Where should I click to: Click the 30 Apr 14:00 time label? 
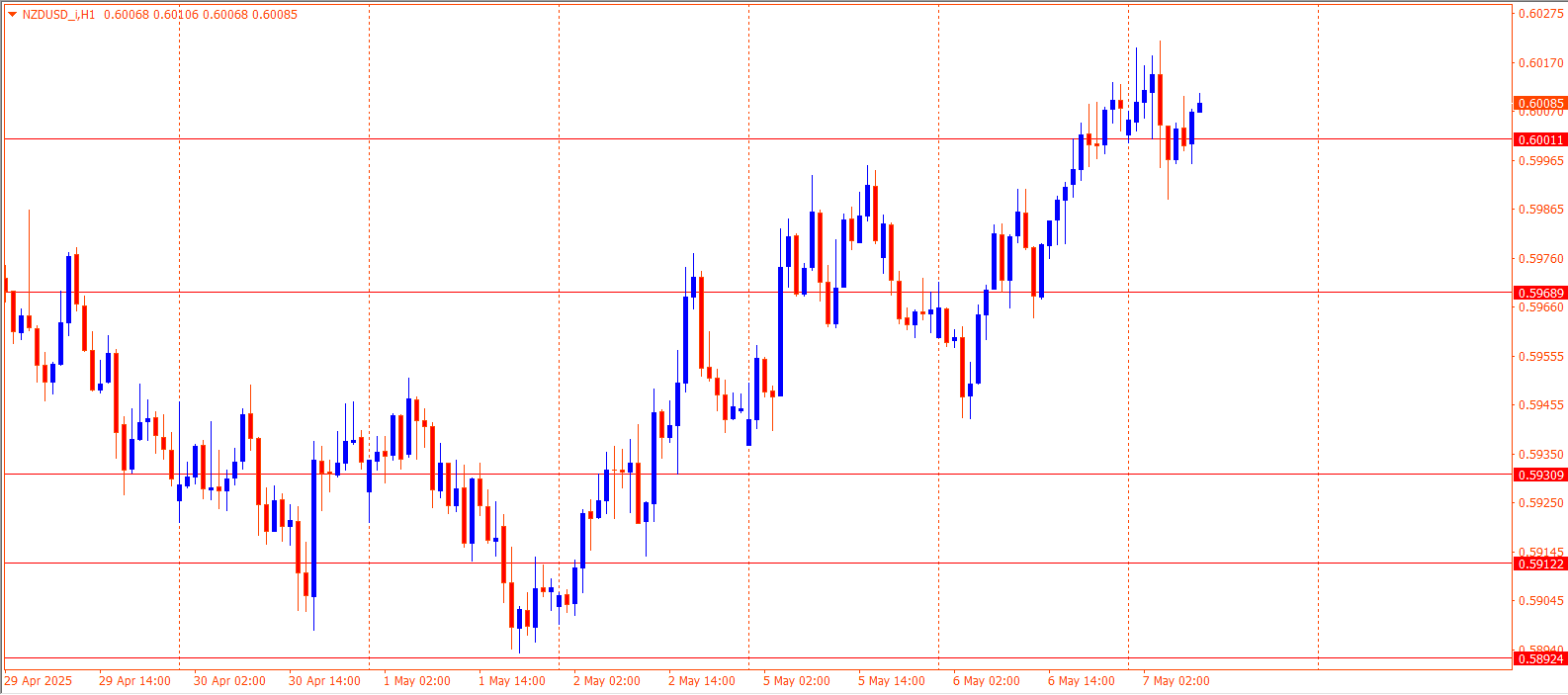tap(324, 681)
